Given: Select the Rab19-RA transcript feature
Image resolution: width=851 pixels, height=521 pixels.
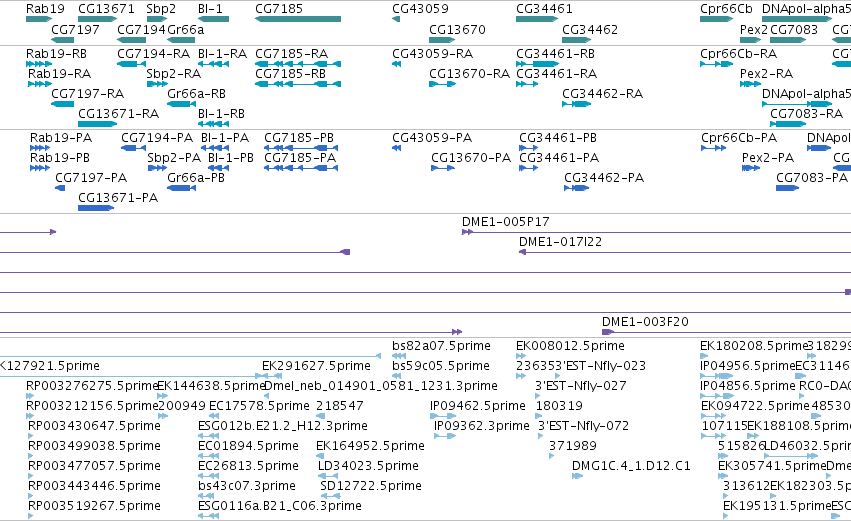Looking at the screenshot, I should pyautogui.click(x=40, y=84).
